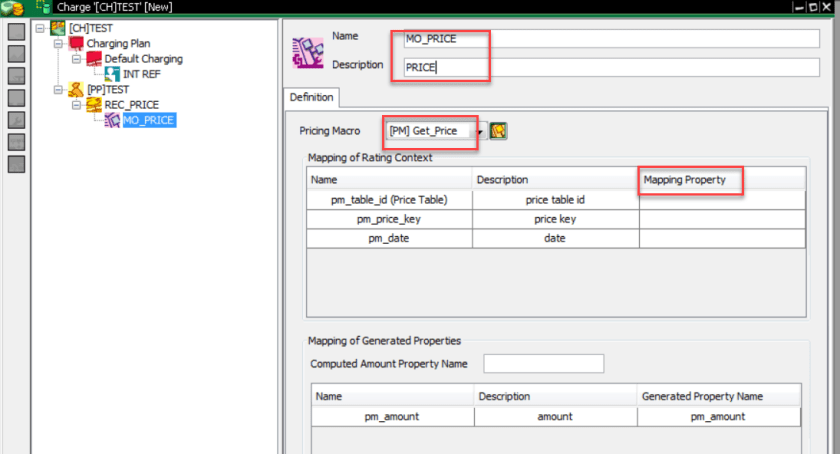Open the Pricing Macro dropdown arrow
The image size is (840, 454).
coord(480,131)
